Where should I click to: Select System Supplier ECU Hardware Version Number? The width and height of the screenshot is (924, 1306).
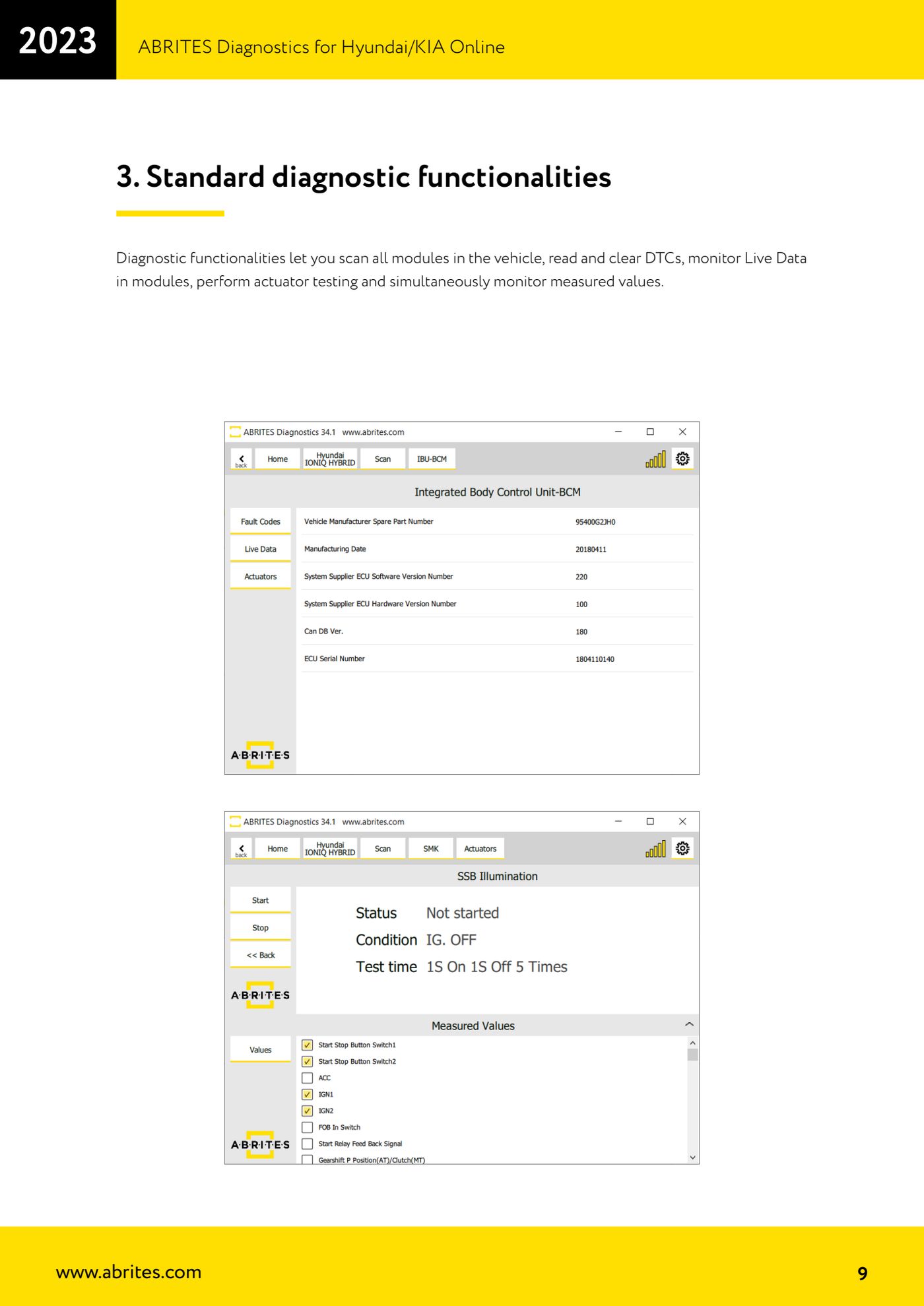[x=380, y=604]
